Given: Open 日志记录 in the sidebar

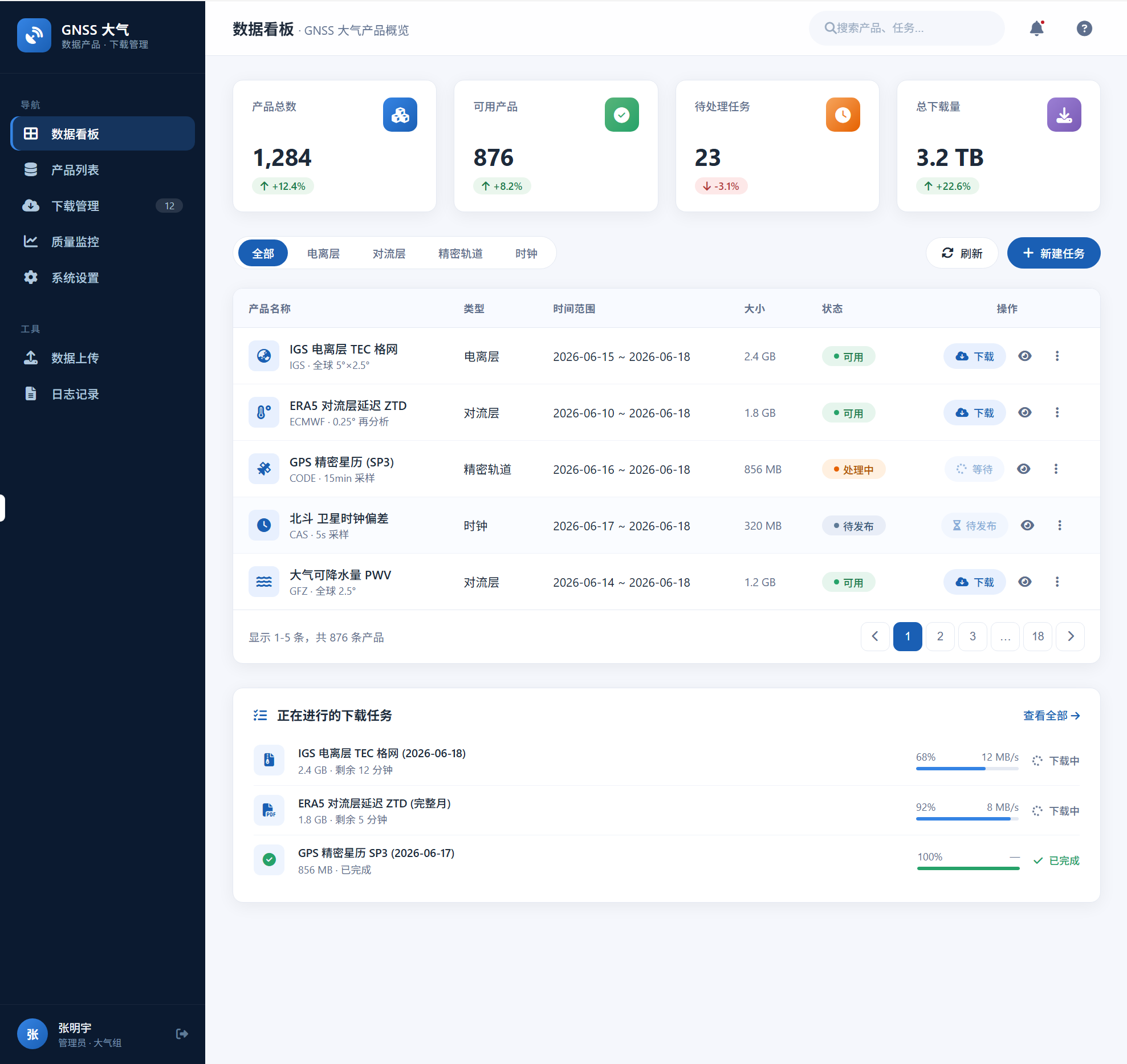Looking at the screenshot, I should 103,394.
